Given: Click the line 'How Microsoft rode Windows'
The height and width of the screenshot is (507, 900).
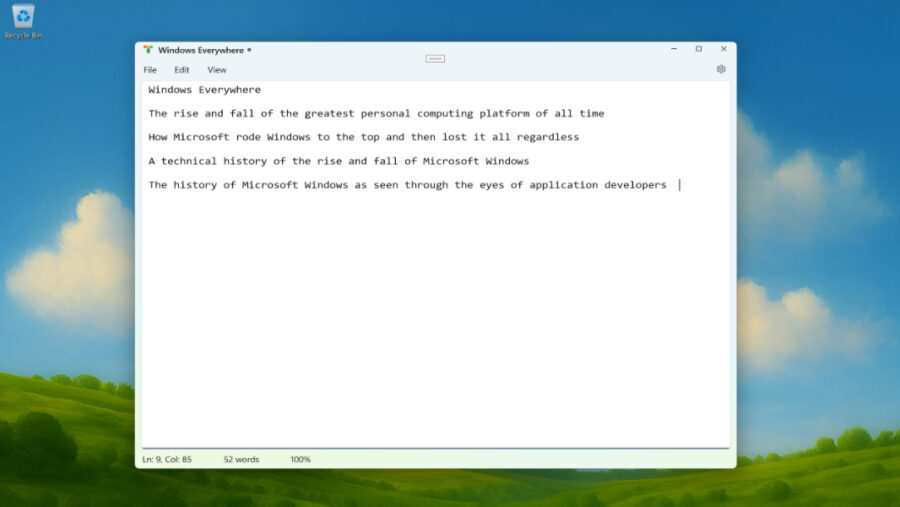Looking at the screenshot, I should point(363,137).
